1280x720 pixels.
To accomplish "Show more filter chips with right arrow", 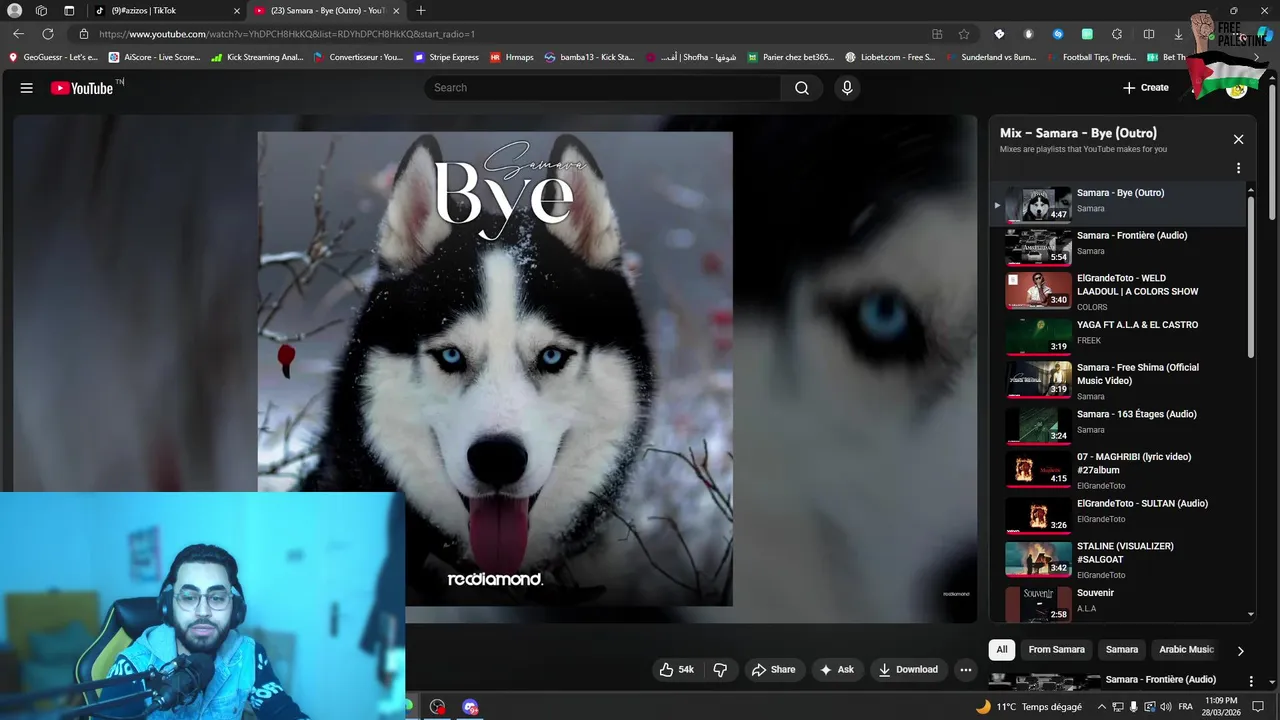I will click(1240, 651).
